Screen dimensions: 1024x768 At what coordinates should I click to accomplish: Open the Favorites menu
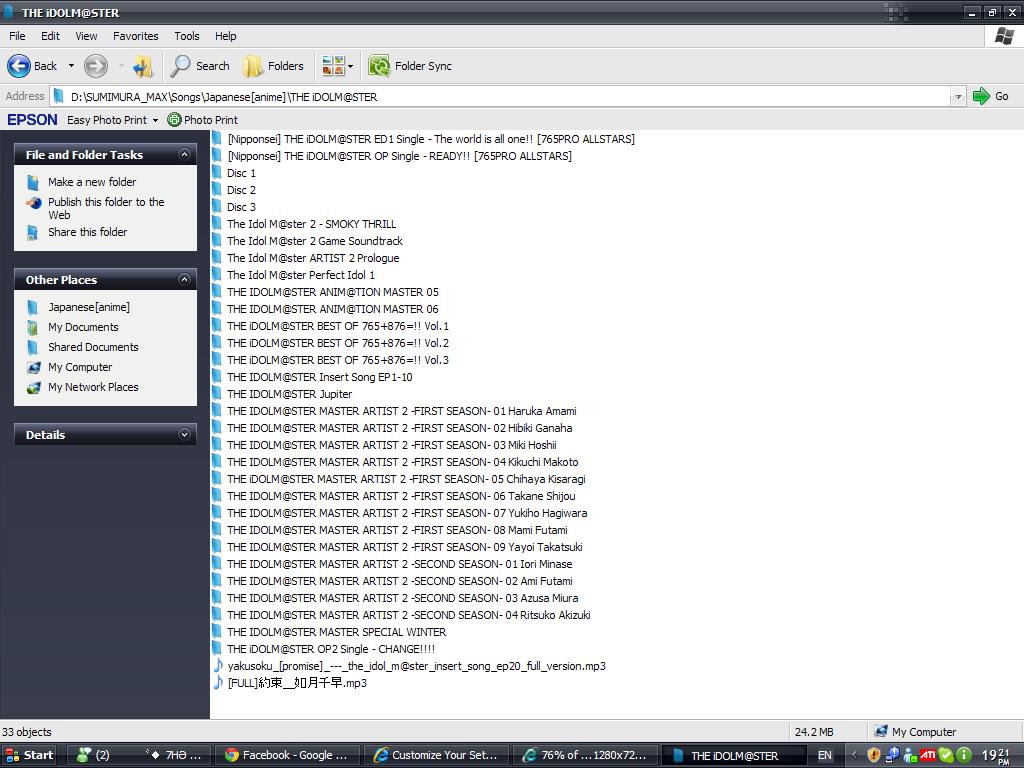click(x=136, y=36)
